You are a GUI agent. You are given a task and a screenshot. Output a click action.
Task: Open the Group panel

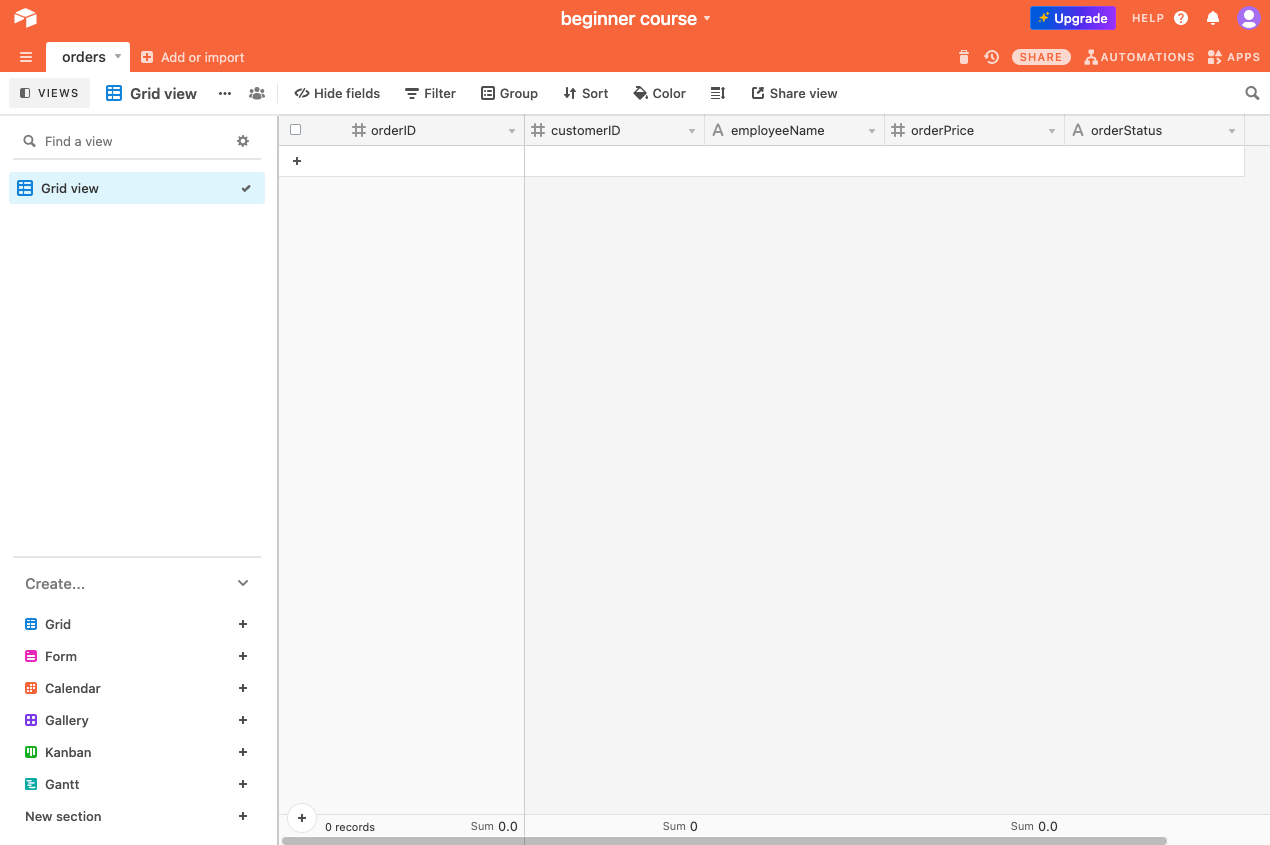coord(509,93)
